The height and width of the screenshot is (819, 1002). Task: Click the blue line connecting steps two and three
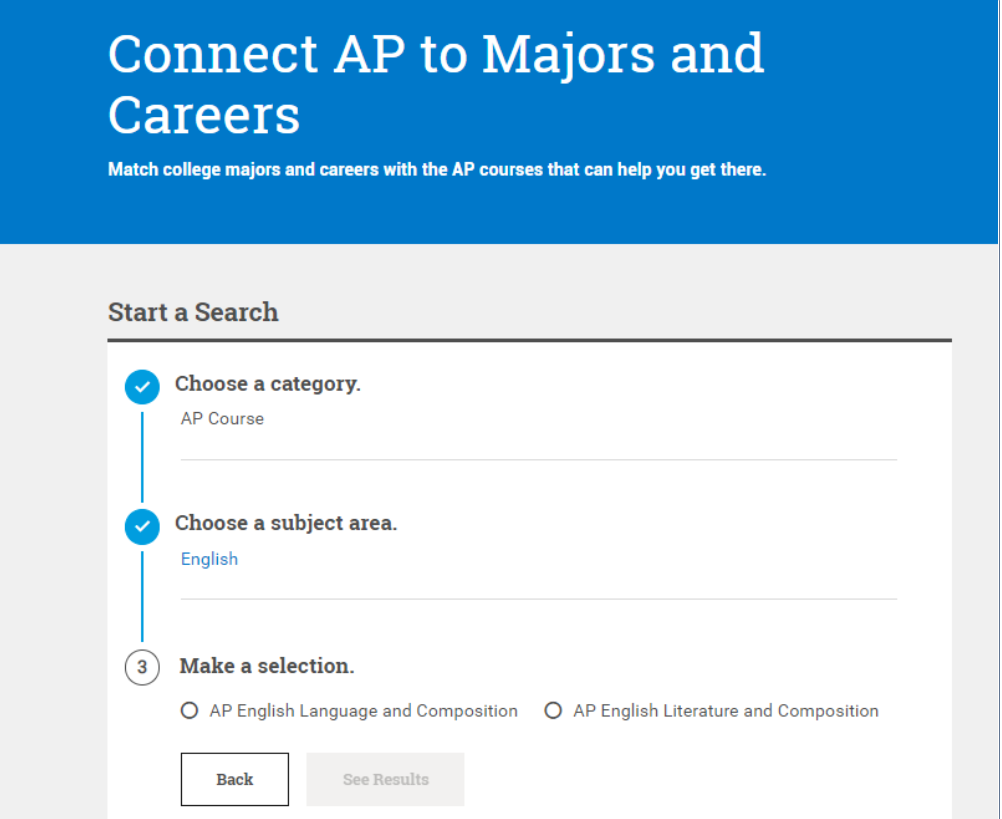[x=142, y=596]
